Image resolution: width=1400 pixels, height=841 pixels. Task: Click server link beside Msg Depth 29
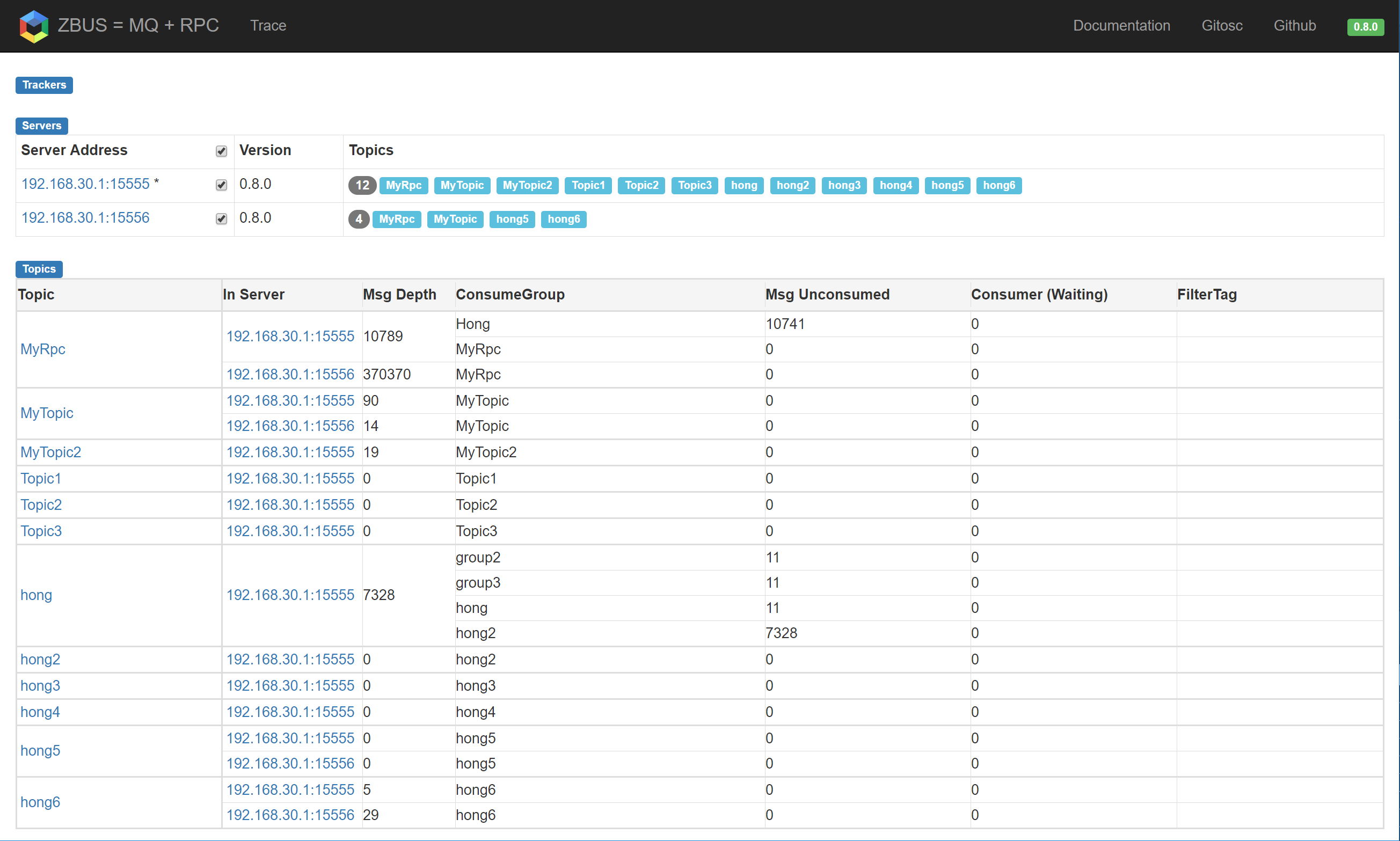click(x=290, y=815)
